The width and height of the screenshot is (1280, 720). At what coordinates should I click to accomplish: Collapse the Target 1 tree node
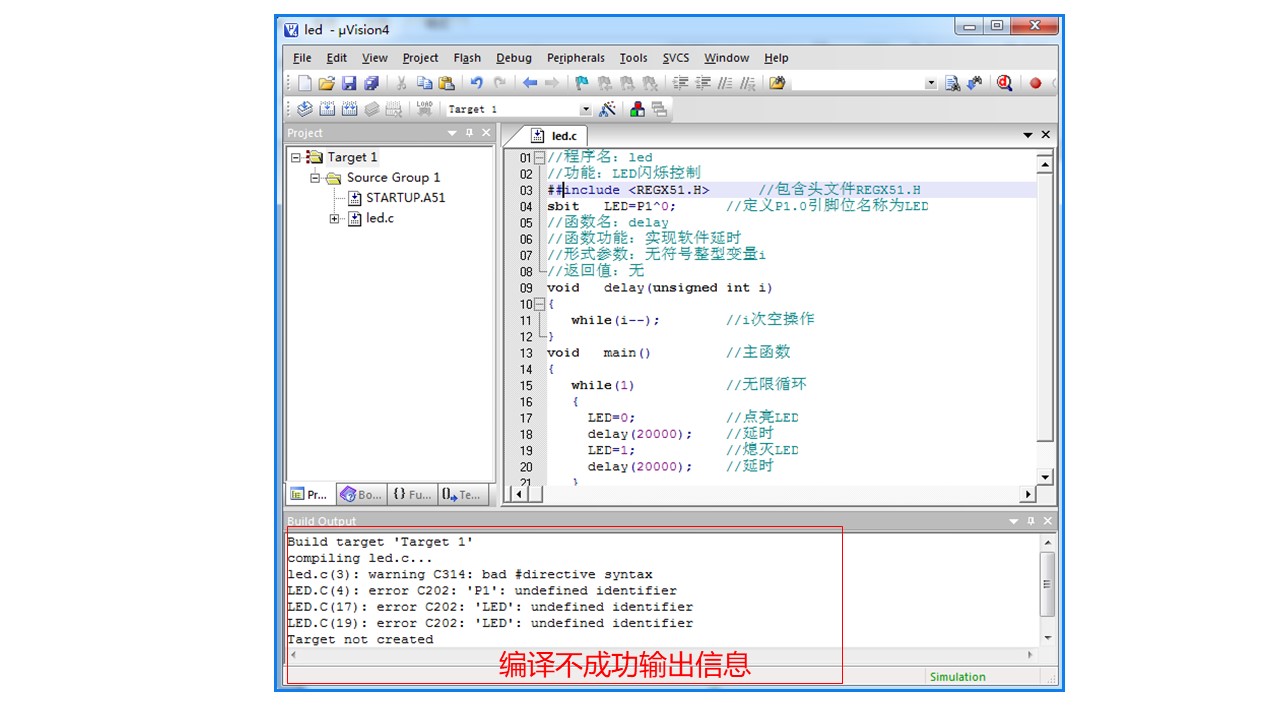[296, 157]
